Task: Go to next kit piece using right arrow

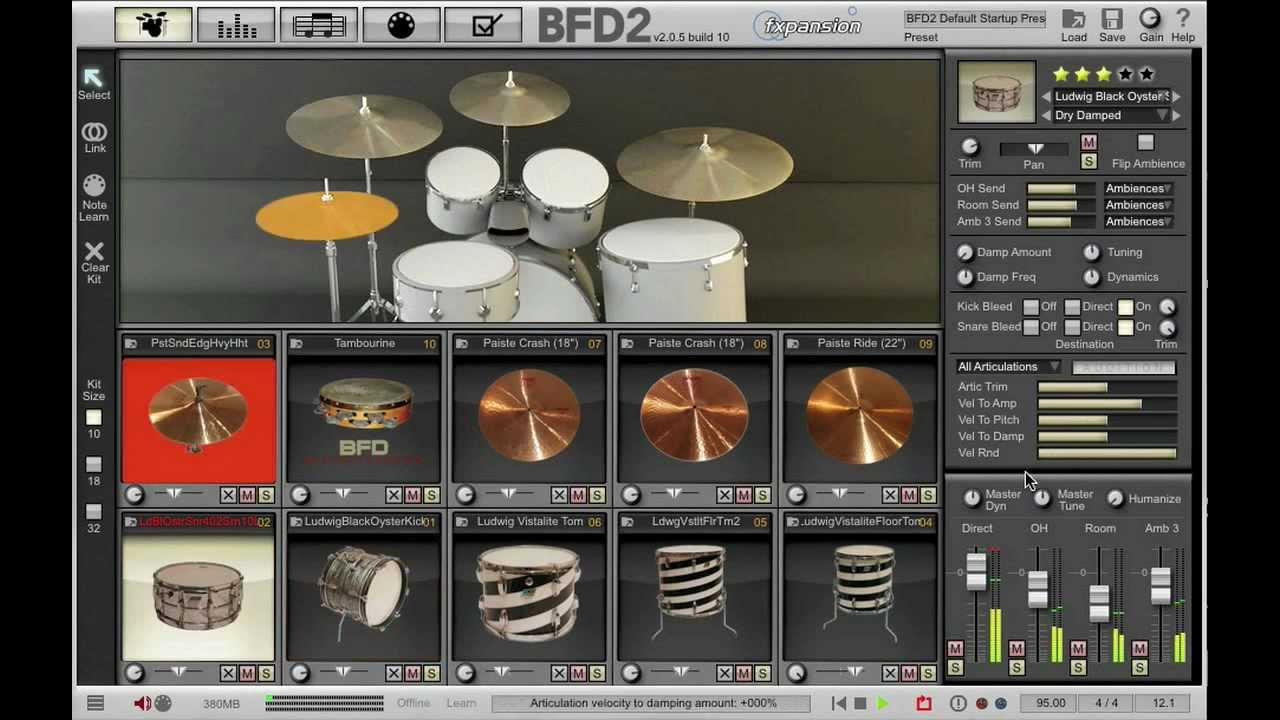Action: 1177,97
